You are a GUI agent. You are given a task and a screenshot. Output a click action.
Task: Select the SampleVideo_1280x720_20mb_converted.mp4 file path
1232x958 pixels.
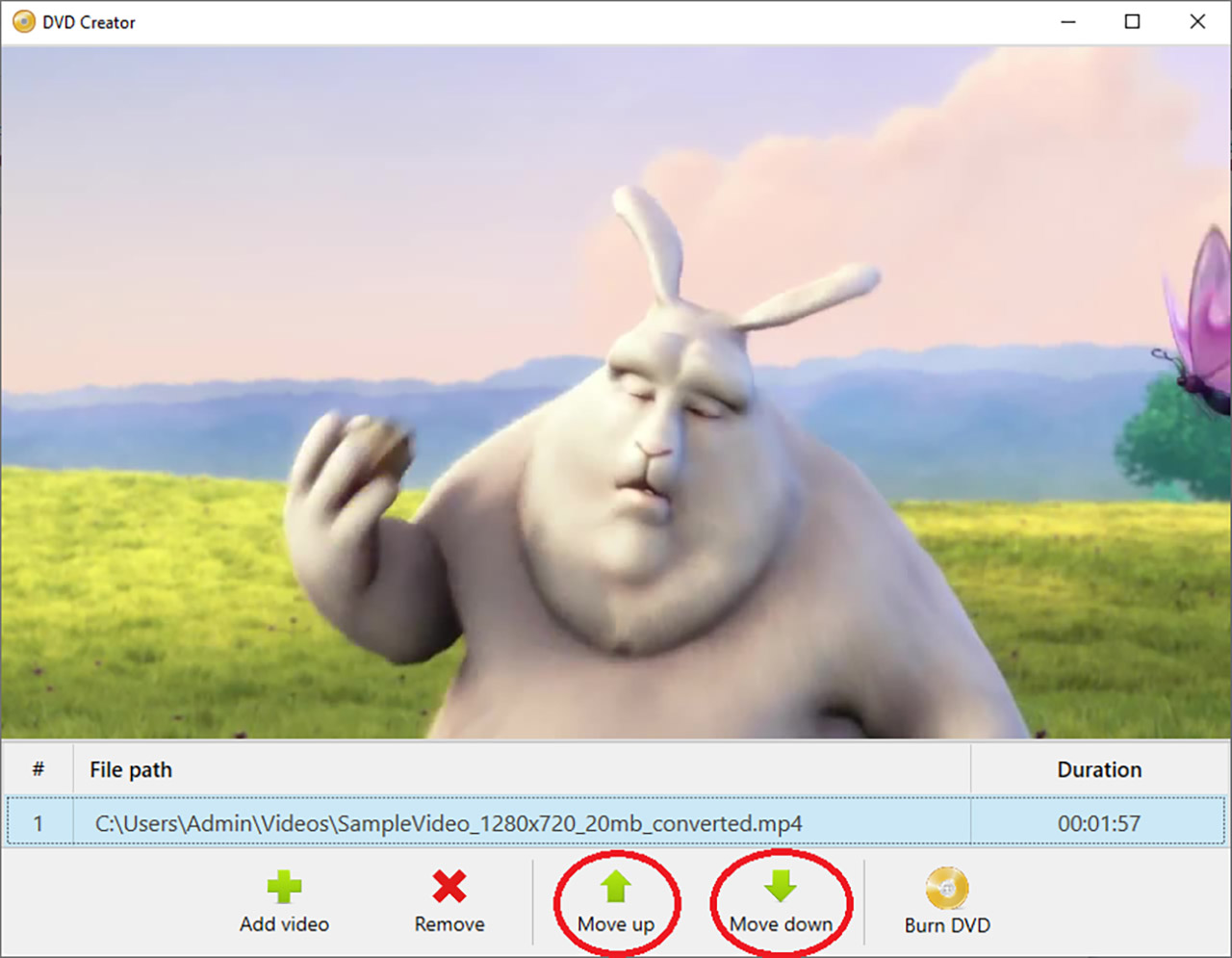[449, 823]
